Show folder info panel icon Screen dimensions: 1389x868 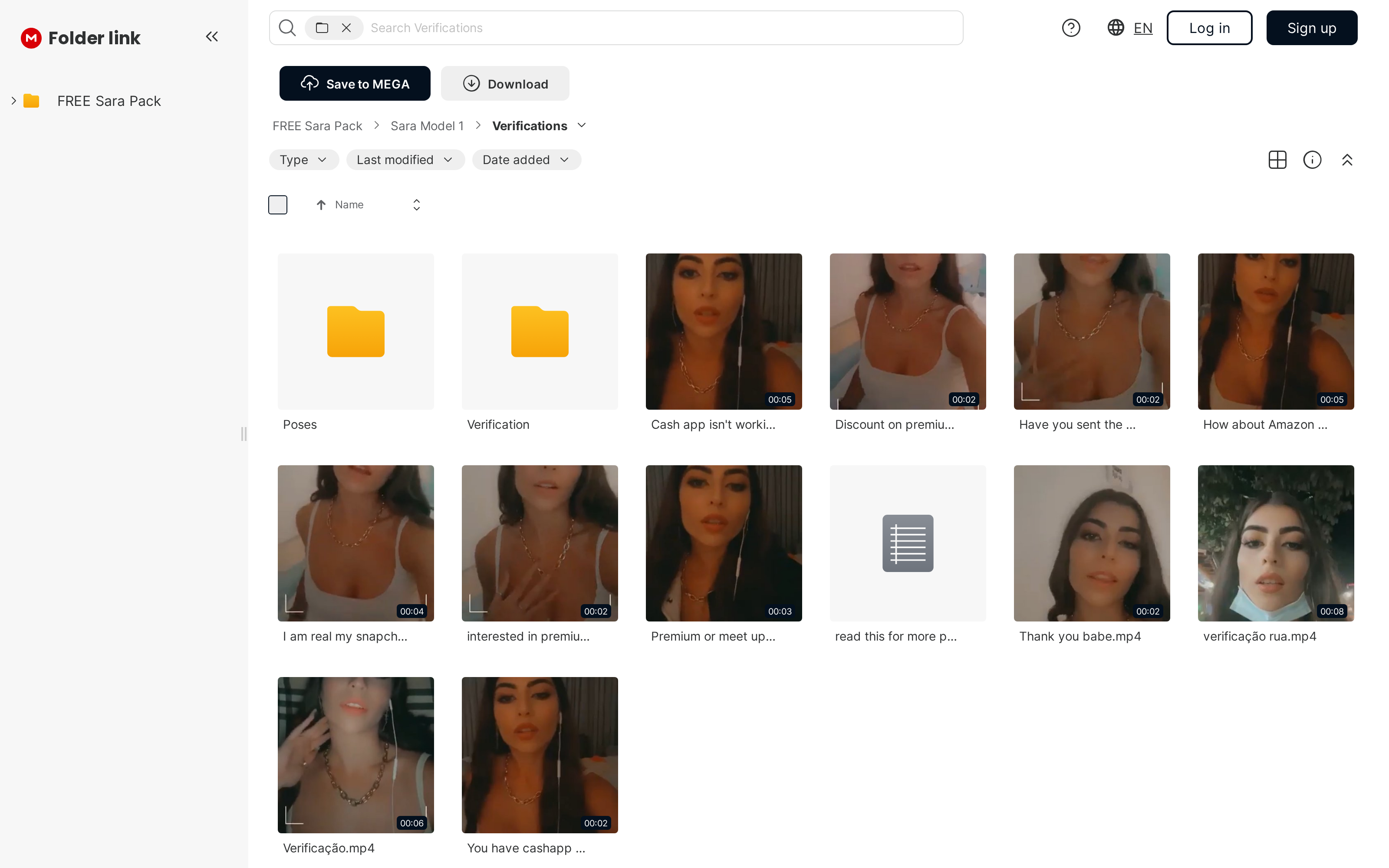tap(1313, 160)
